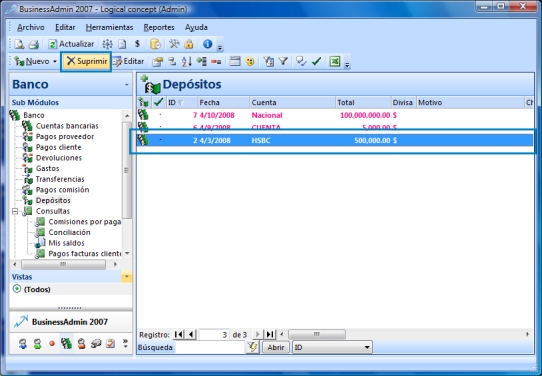The width and height of the screenshot is (542, 376).
Task: Click the Búsqueda search field
Action: point(210,347)
